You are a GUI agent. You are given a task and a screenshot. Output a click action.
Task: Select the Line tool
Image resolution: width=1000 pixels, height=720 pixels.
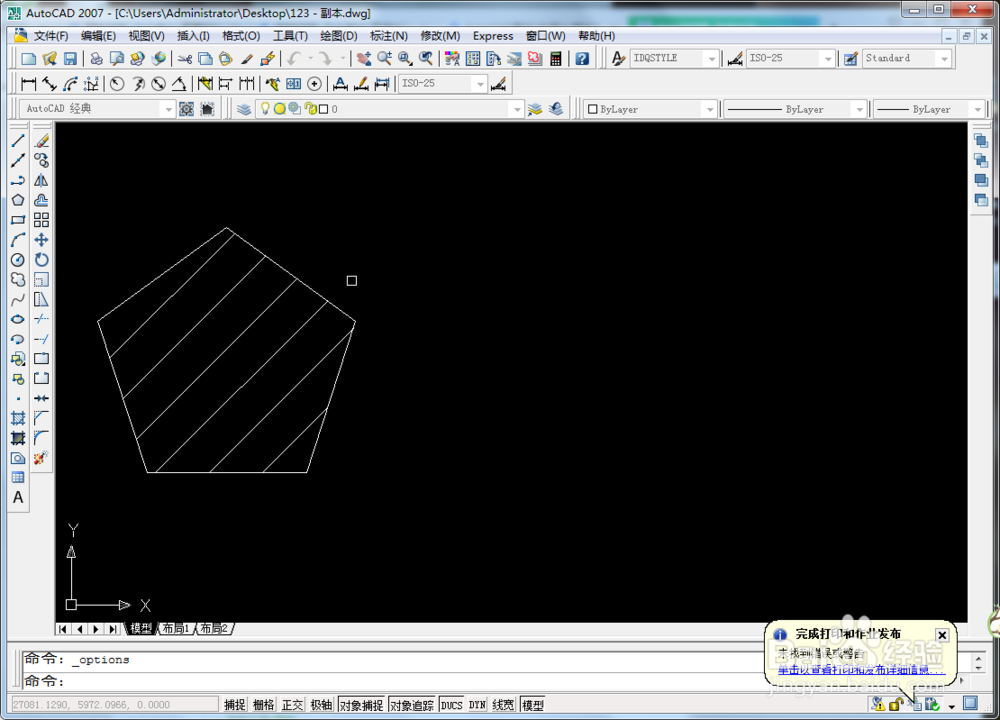point(18,140)
